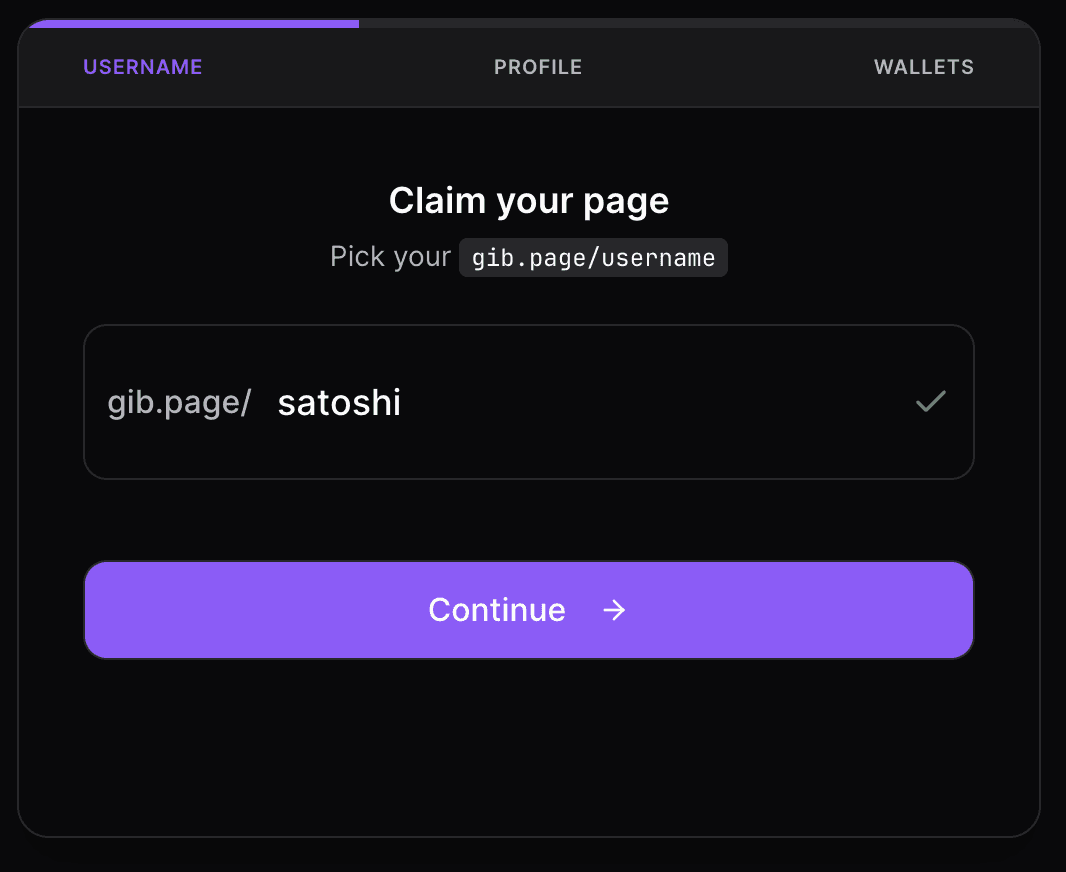
Task: Open the WALLETS tab
Action: (x=923, y=67)
